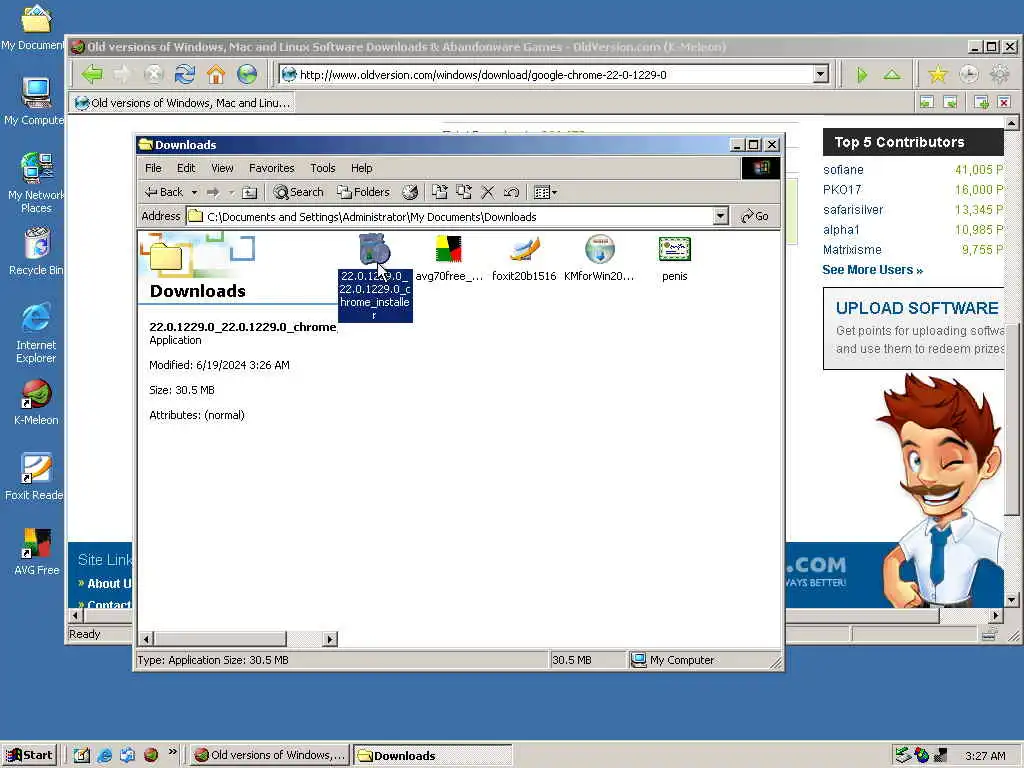The width and height of the screenshot is (1024, 768).
Task: Open Explorer Help menu
Action: pyautogui.click(x=361, y=168)
